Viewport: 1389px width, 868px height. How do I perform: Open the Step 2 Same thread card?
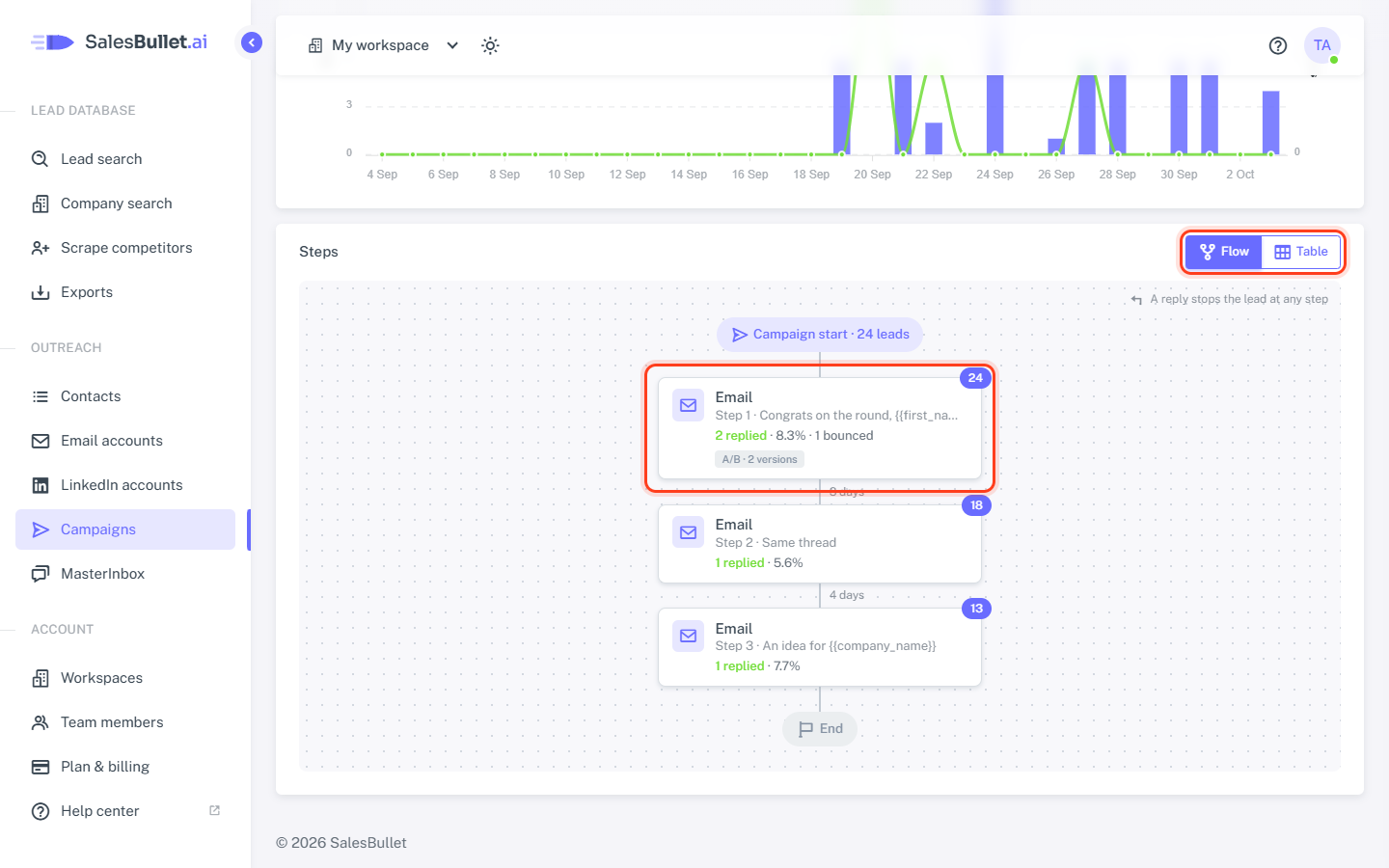pyautogui.click(x=820, y=544)
